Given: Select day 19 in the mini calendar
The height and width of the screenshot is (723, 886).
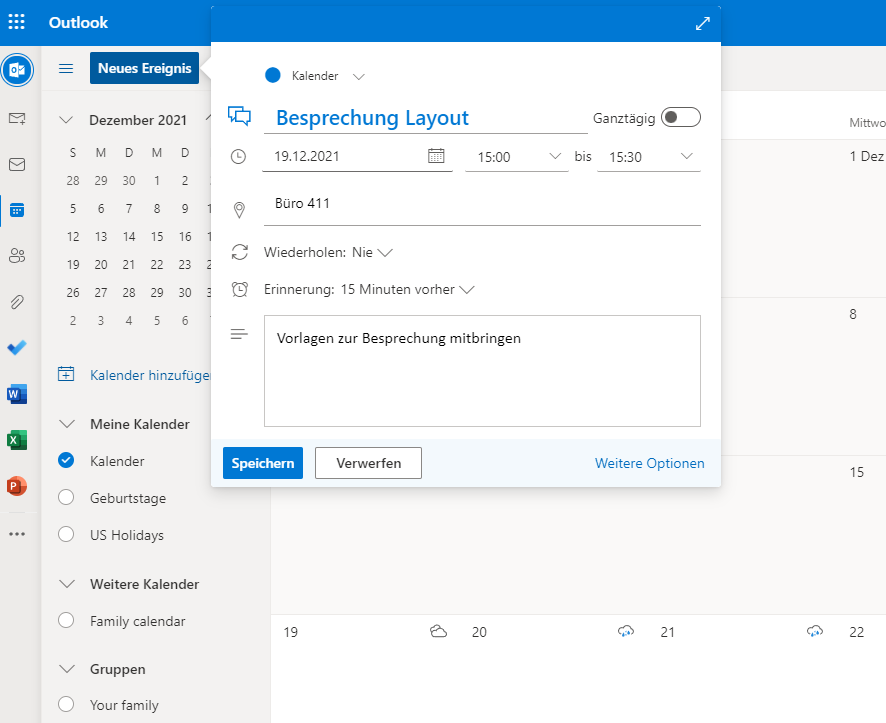Looking at the screenshot, I should (x=73, y=264).
